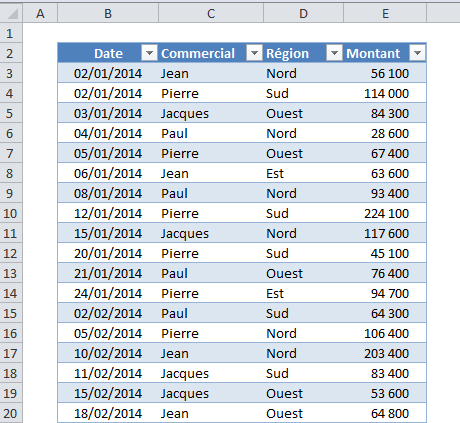The image size is (460, 423).
Task: Select cell with date 05/02/2014
Action: point(108,333)
